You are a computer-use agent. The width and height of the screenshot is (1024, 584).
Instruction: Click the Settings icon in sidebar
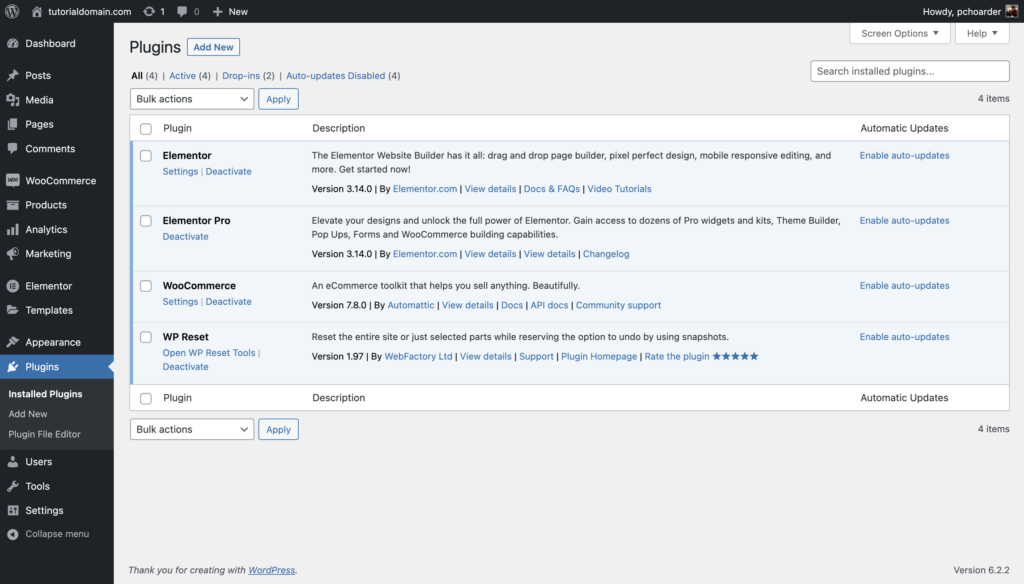(x=12, y=510)
